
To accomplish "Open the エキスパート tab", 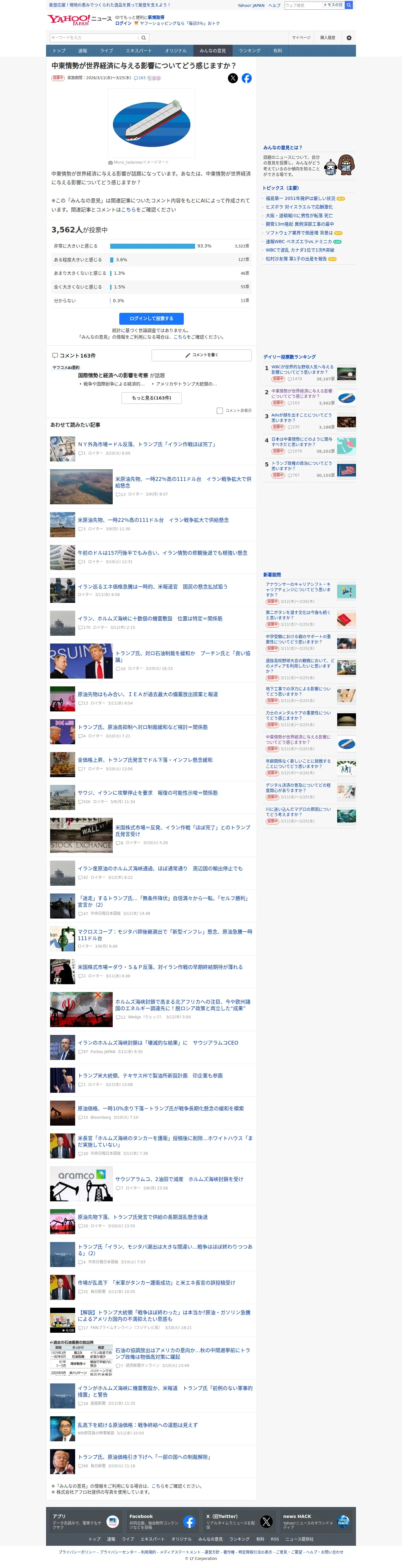I will (139, 50).
